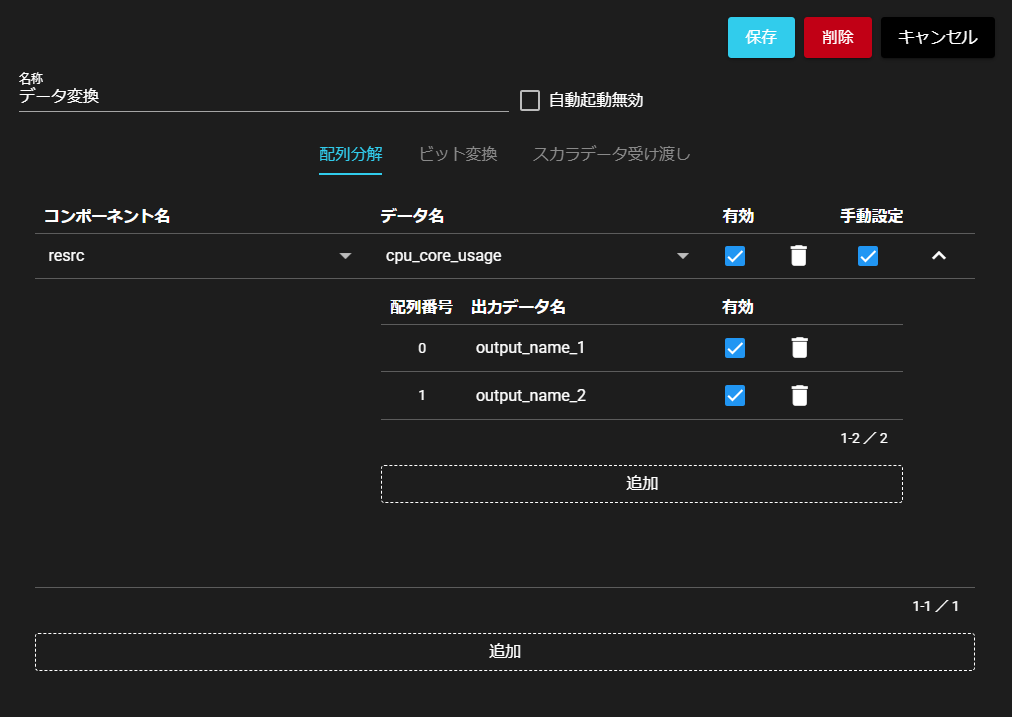Viewport: 1012px width, 717px height.
Task: Click the 名称 text field containing データ変換
Action: pyautogui.click(x=263, y=97)
